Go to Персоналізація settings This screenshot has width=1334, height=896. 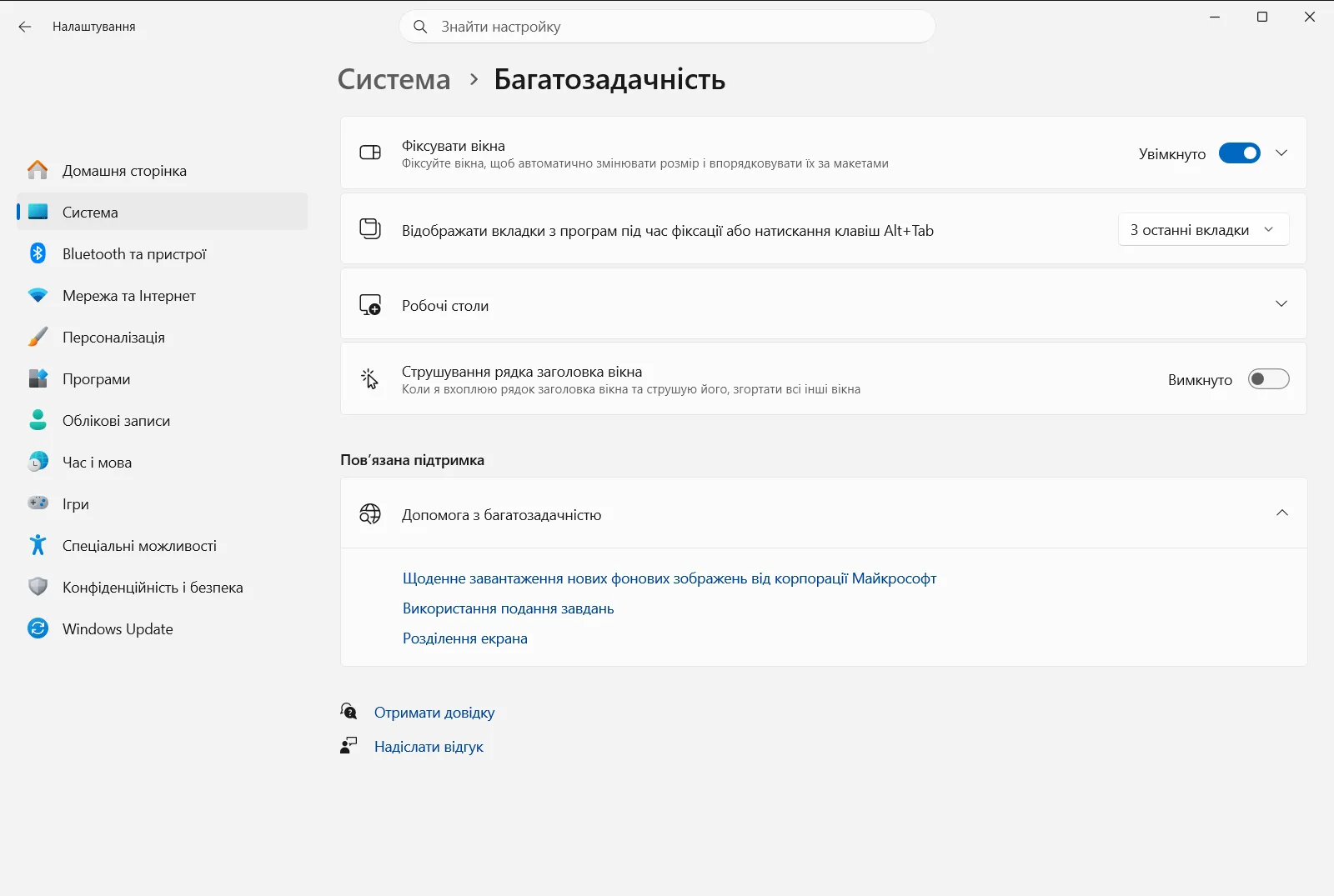(x=163, y=337)
